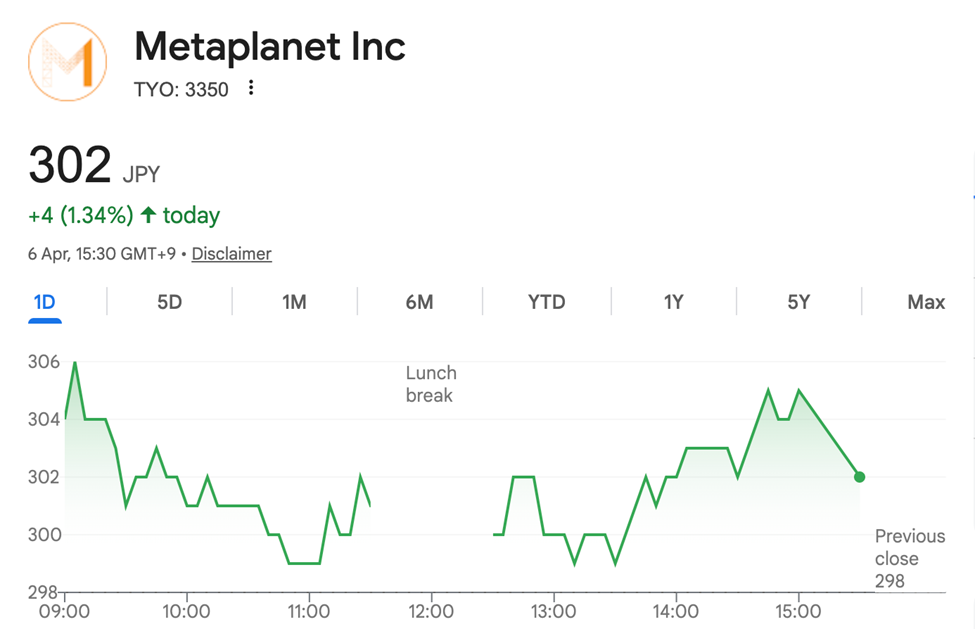Switch to the 5D time range
This screenshot has width=975, height=629.
[x=168, y=301]
